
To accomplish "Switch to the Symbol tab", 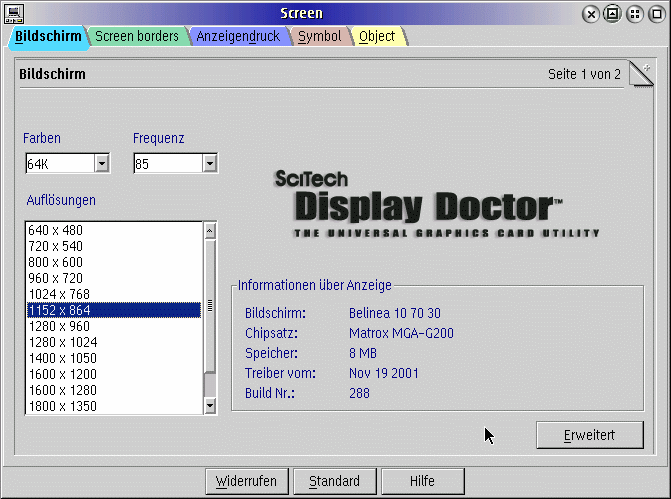I will point(320,36).
